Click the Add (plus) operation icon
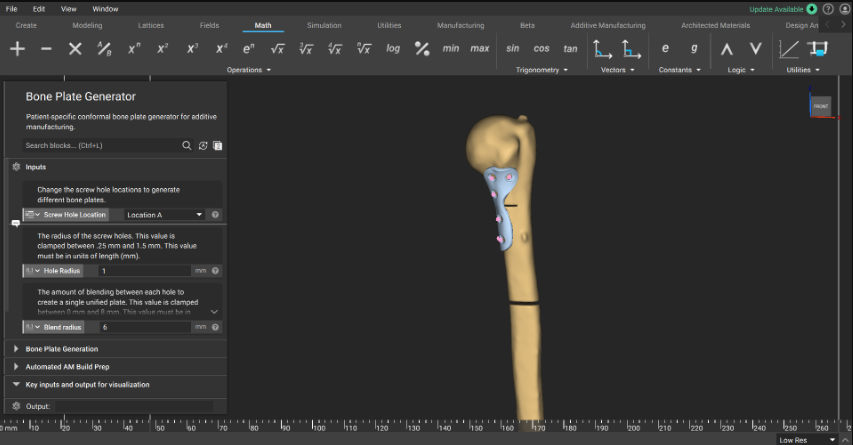Viewport: 853px width, 445px height. [17, 48]
